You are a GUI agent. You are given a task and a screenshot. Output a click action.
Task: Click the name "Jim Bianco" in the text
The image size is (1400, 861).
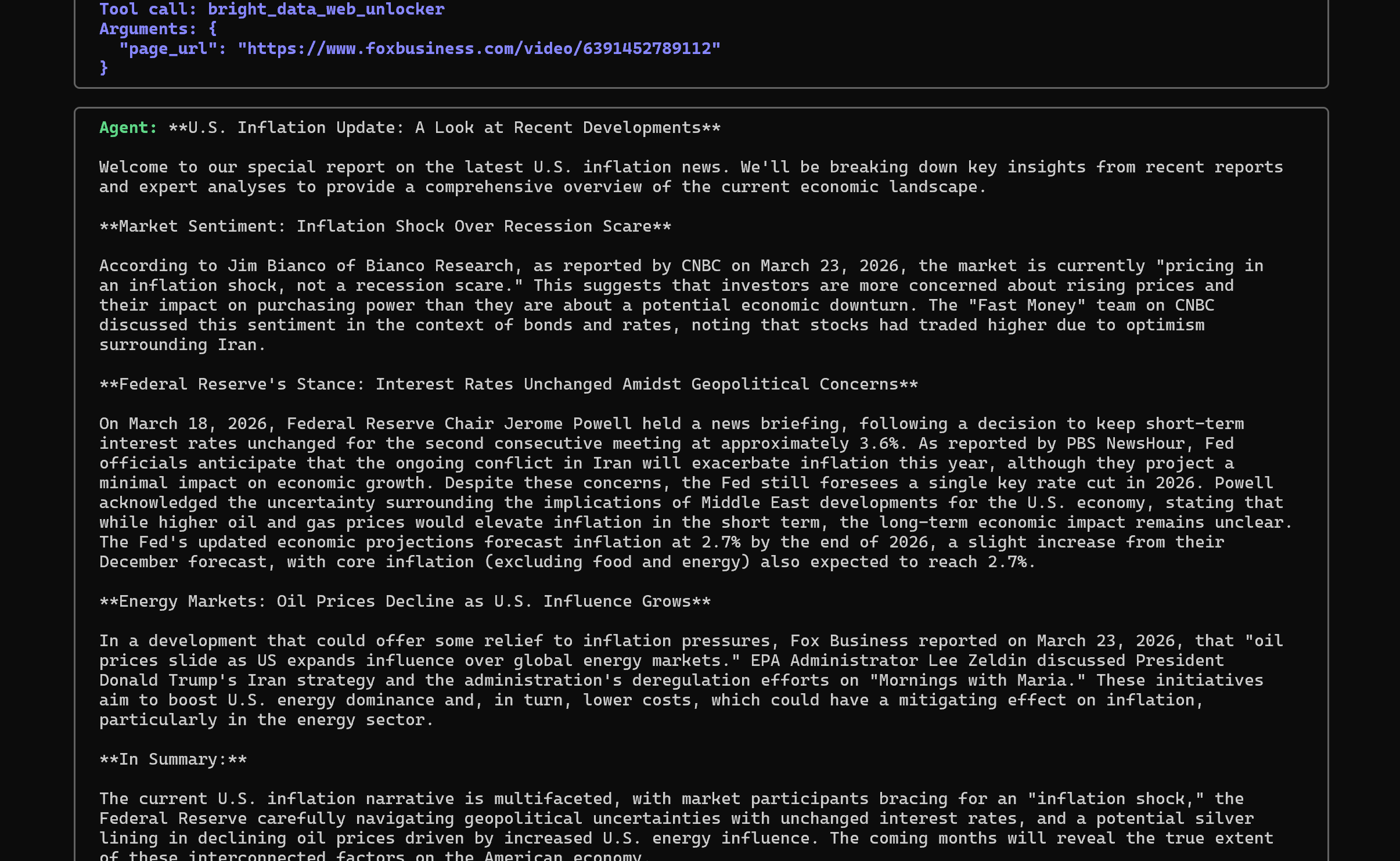pyautogui.click(x=276, y=265)
